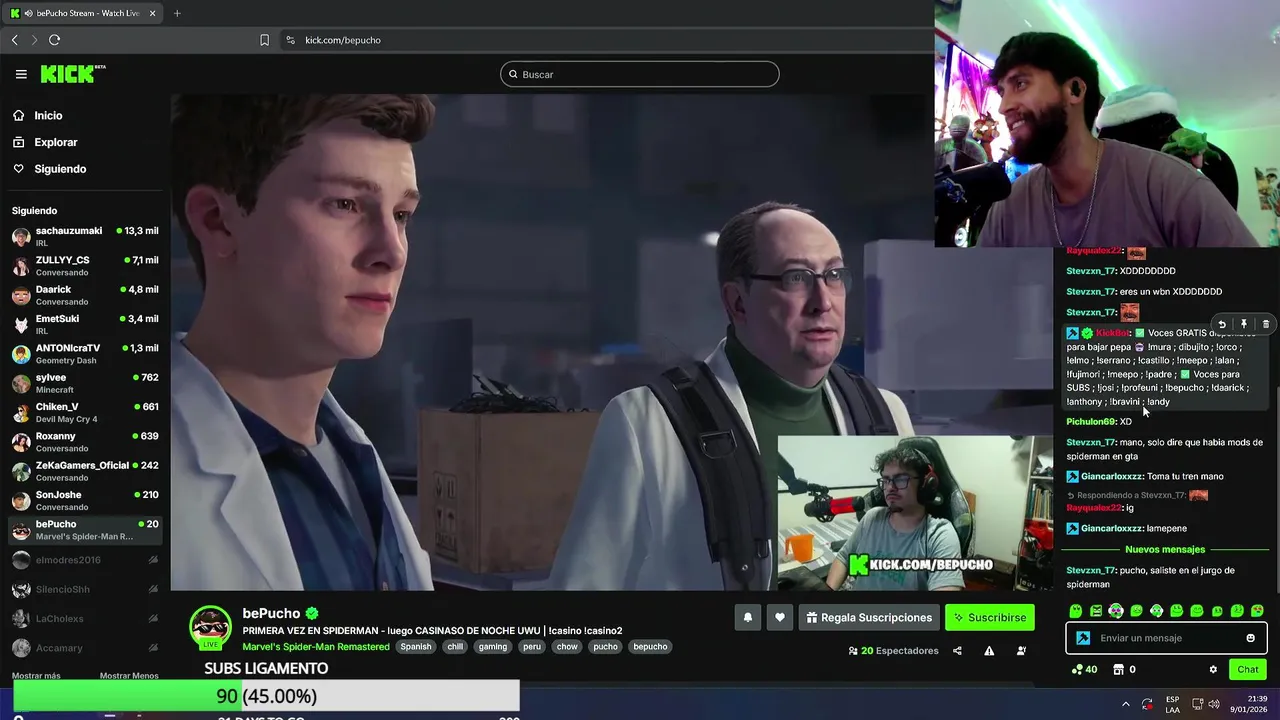Screen dimensions: 1280x720
Task: Open ANTONIcraTV channel in sidebar
Action: 84,354
